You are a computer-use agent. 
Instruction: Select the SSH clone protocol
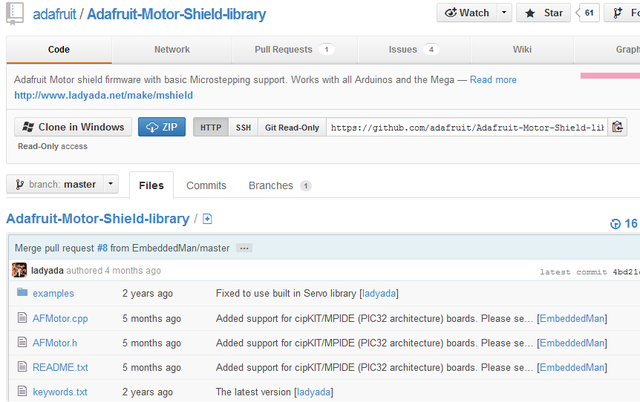click(243, 128)
